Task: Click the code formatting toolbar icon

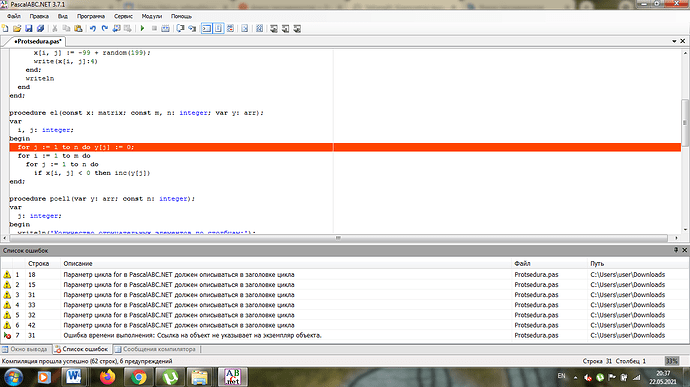Action: [245, 29]
